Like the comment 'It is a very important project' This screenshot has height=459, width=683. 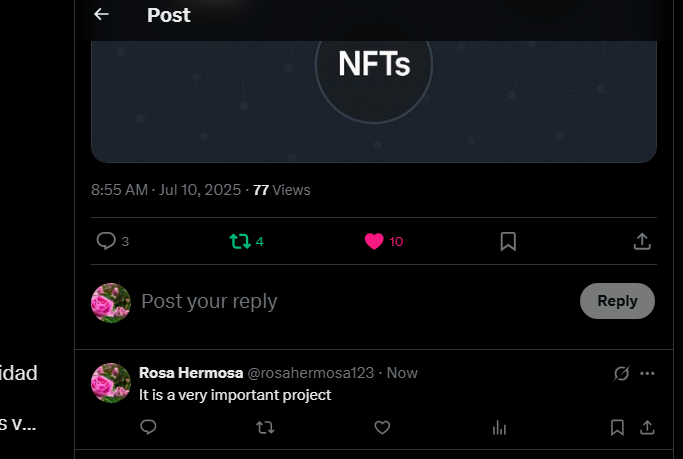382,428
